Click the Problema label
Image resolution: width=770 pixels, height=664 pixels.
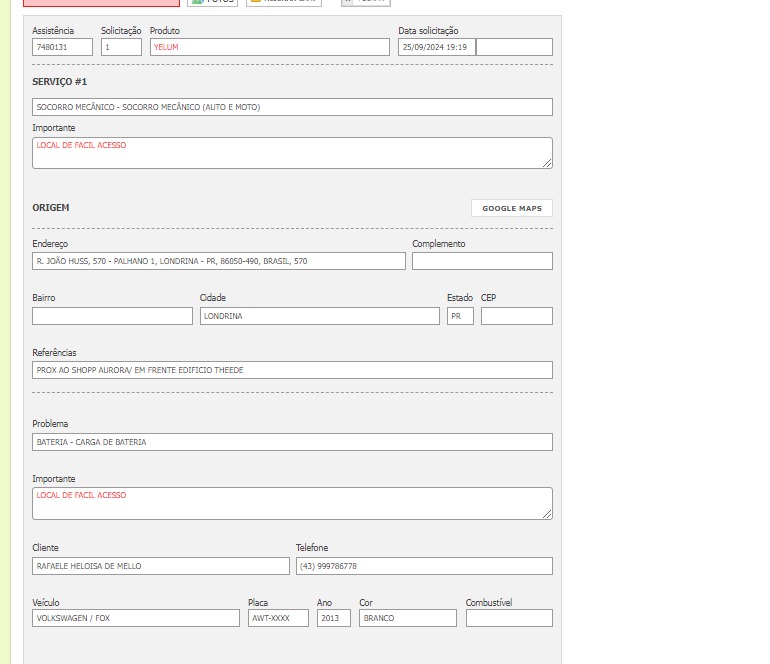tap(50, 424)
